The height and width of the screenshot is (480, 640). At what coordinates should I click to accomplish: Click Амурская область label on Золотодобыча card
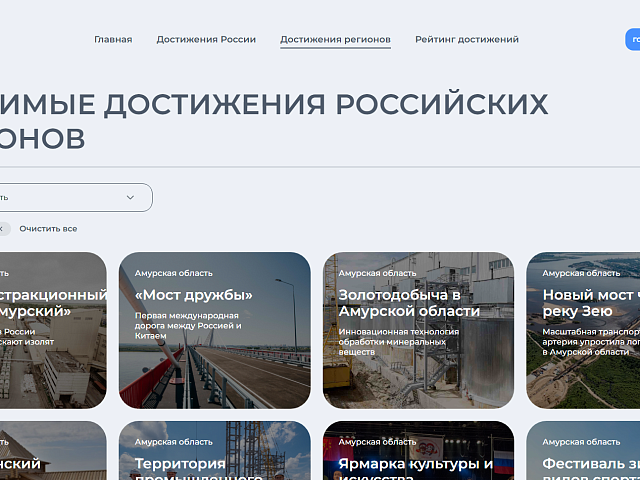click(x=377, y=273)
